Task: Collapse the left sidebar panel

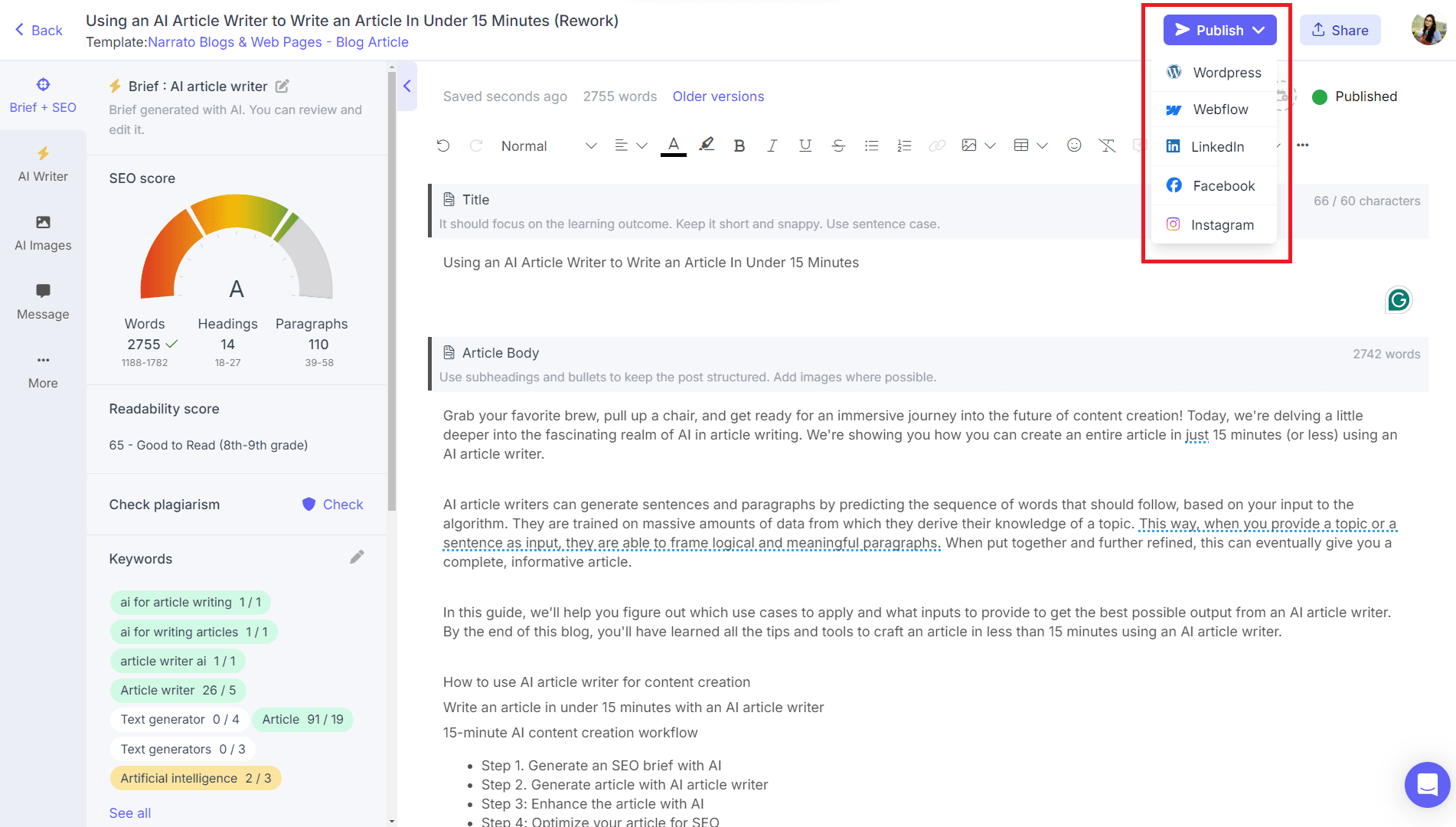Action: (407, 86)
